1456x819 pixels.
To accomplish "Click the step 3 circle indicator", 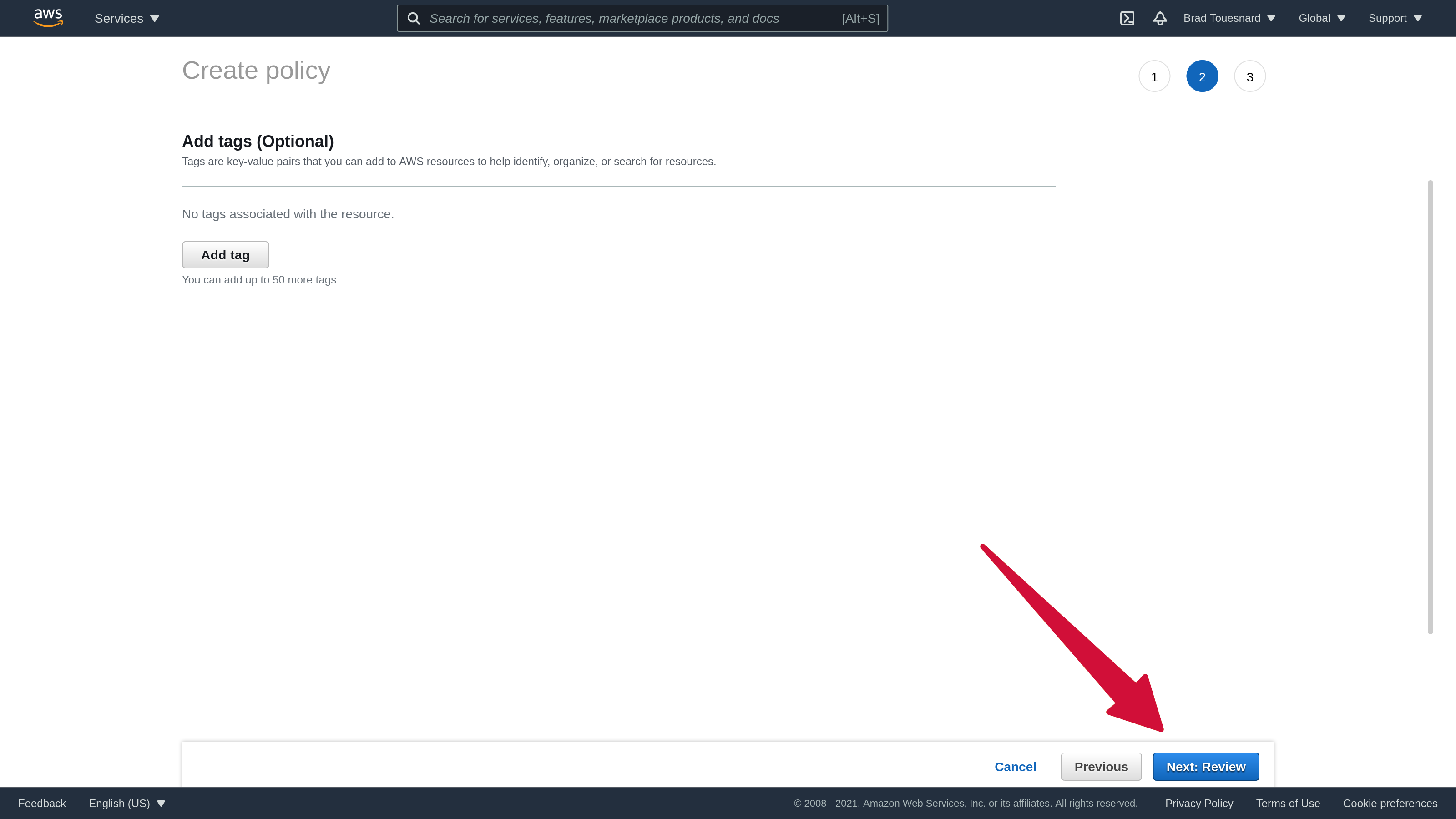I will click(x=1250, y=76).
